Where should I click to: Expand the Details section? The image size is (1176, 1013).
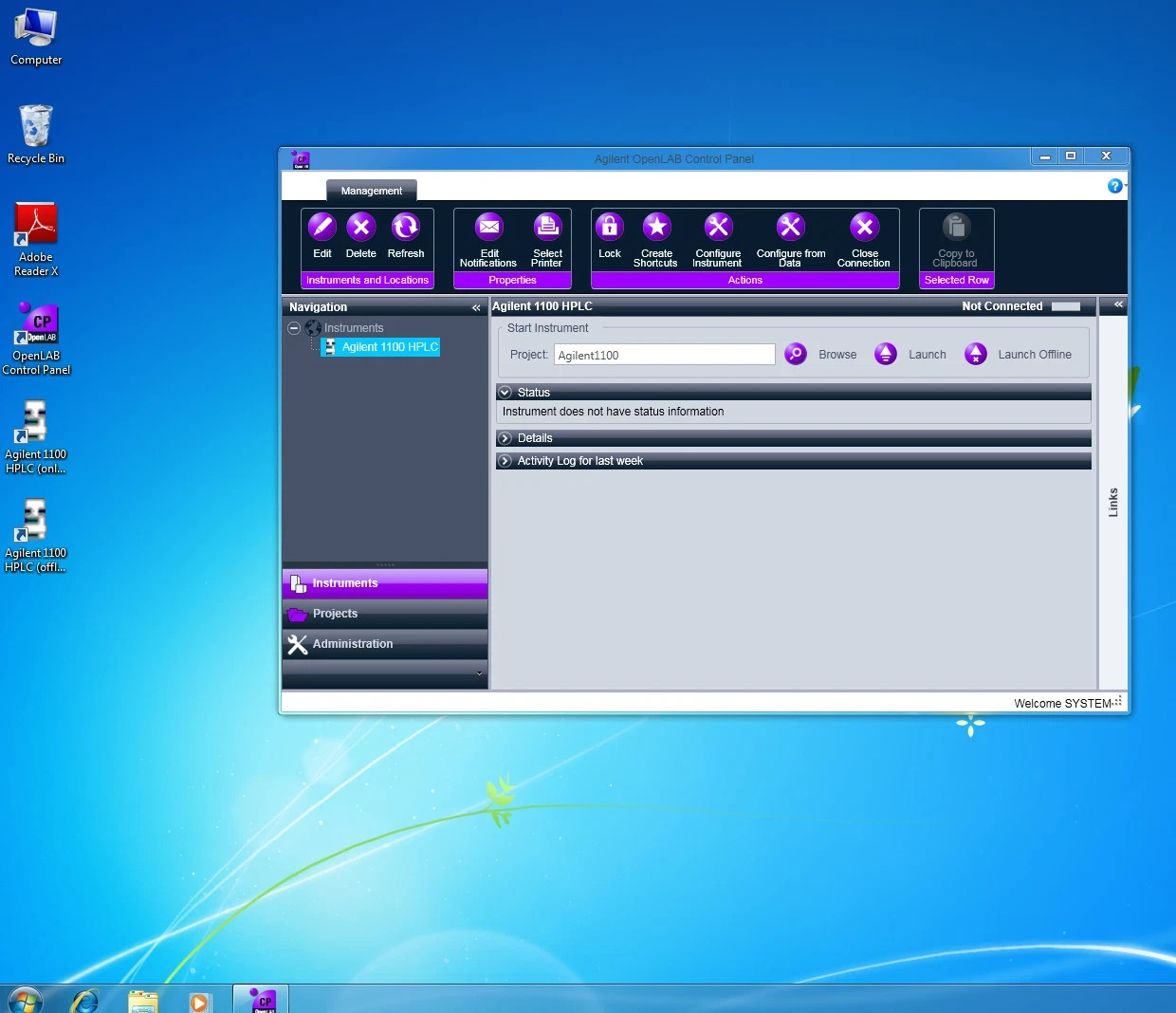[505, 437]
